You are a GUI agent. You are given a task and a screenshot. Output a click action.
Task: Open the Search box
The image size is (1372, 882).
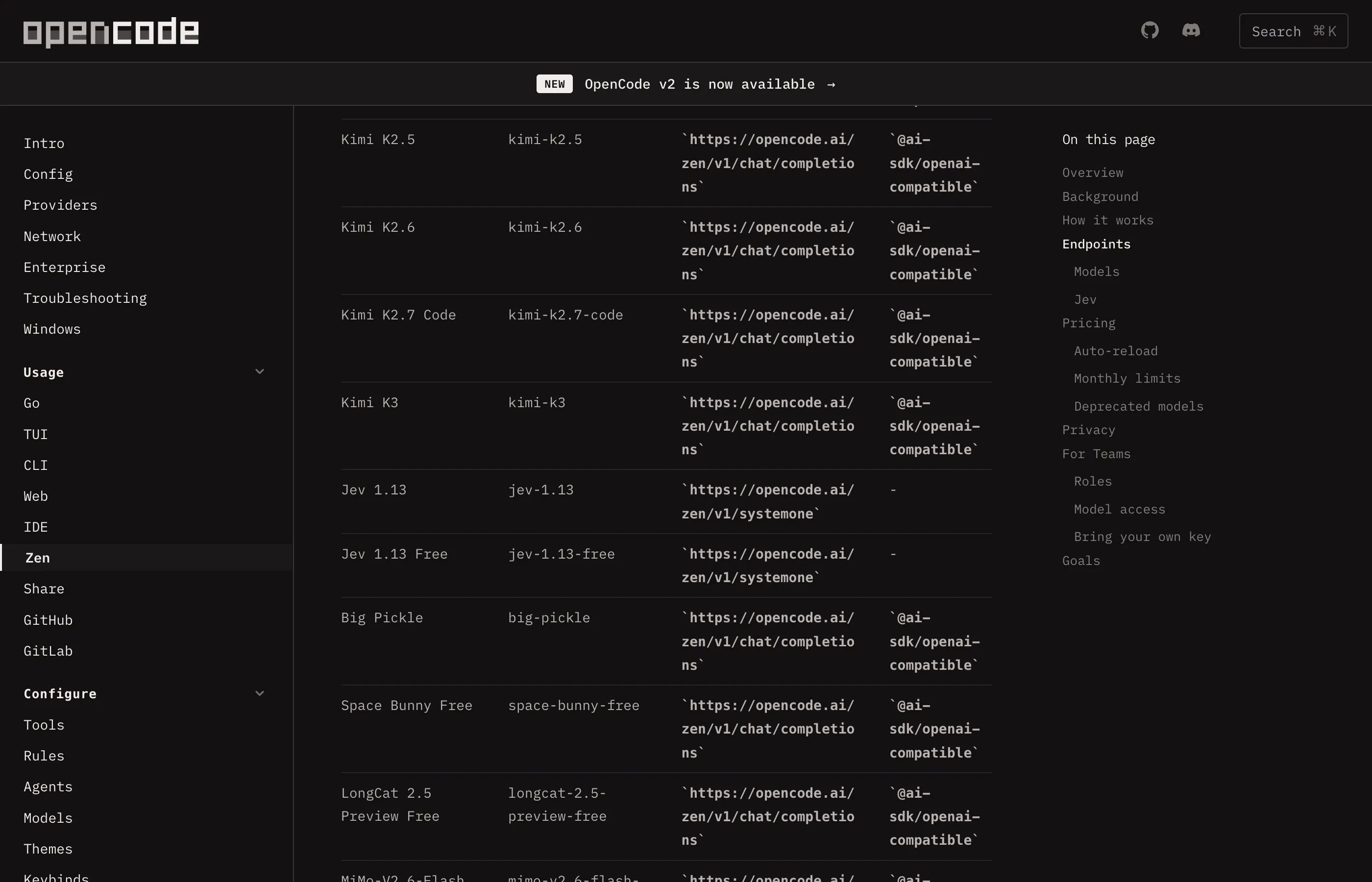(x=1293, y=31)
